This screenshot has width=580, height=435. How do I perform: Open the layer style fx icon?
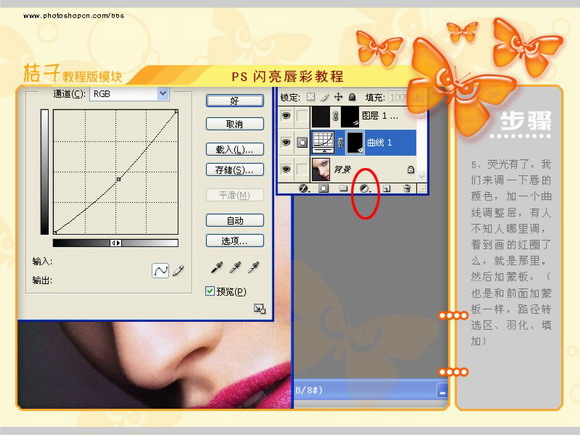coord(304,189)
